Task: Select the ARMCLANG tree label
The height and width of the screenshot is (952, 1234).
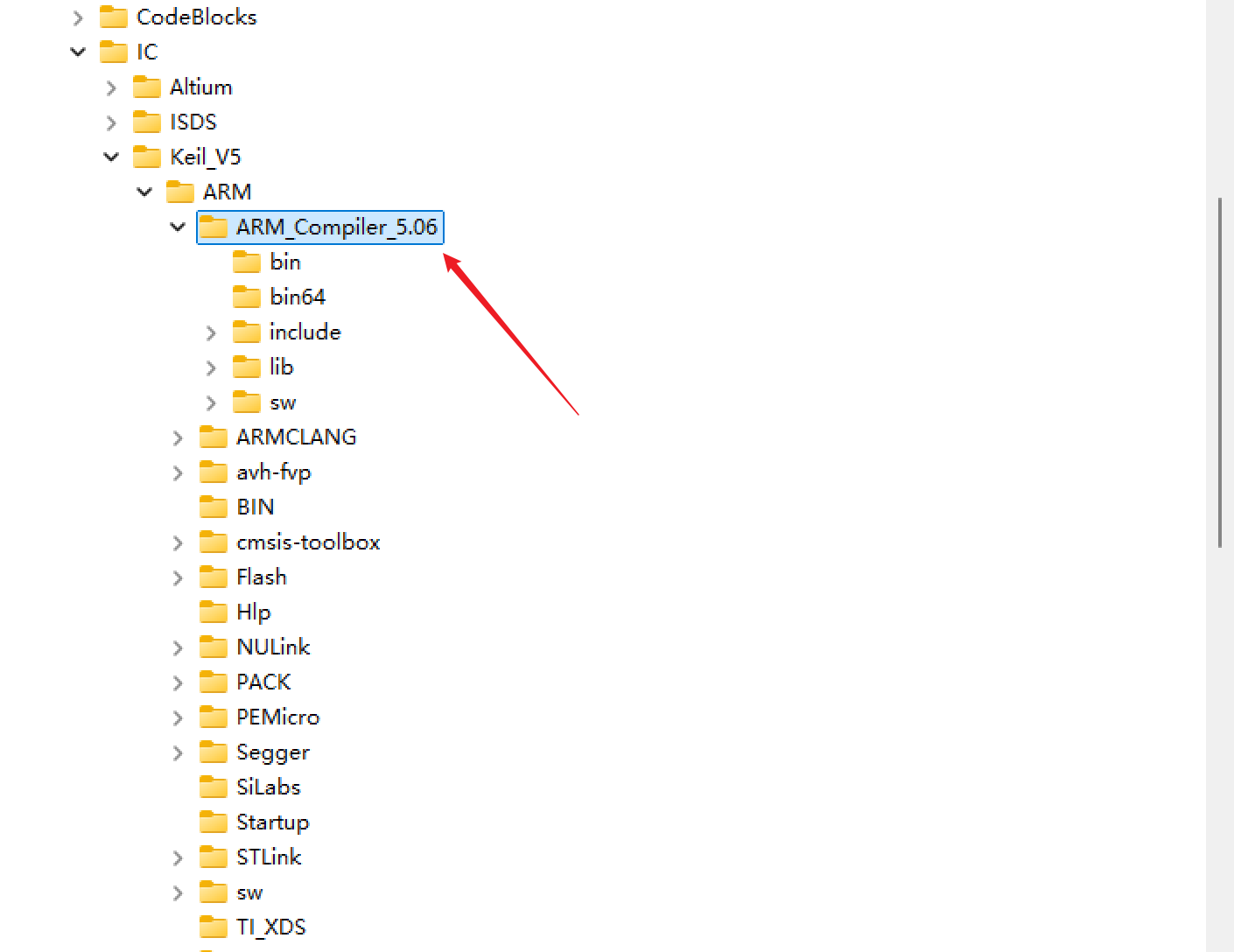Action: point(296,437)
